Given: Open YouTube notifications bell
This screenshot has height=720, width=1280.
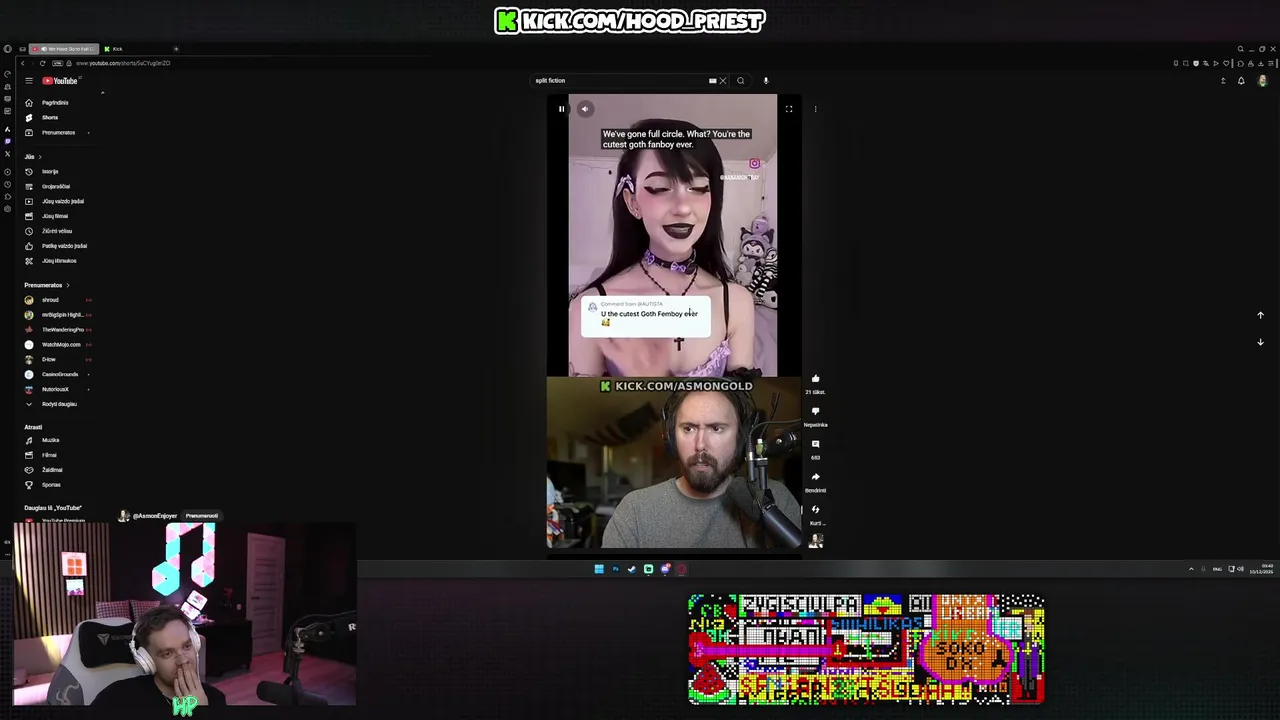Looking at the screenshot, I should click(x=1241, y=81).
